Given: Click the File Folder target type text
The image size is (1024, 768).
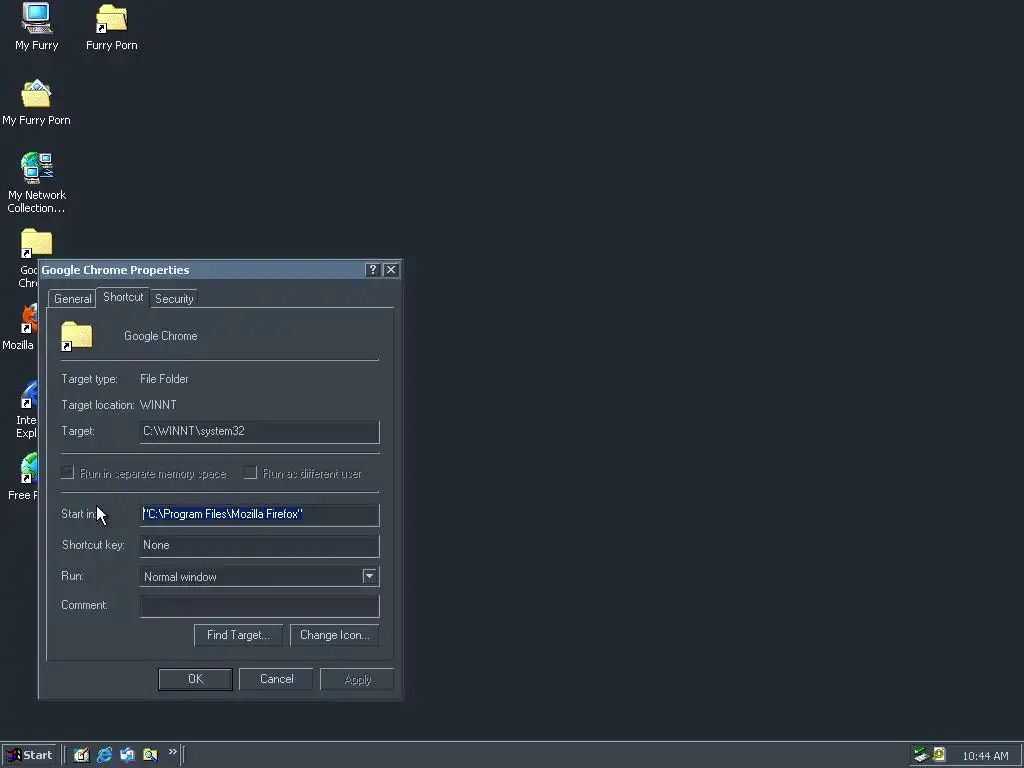Looking at the screenshot, I should pos(164,379).
